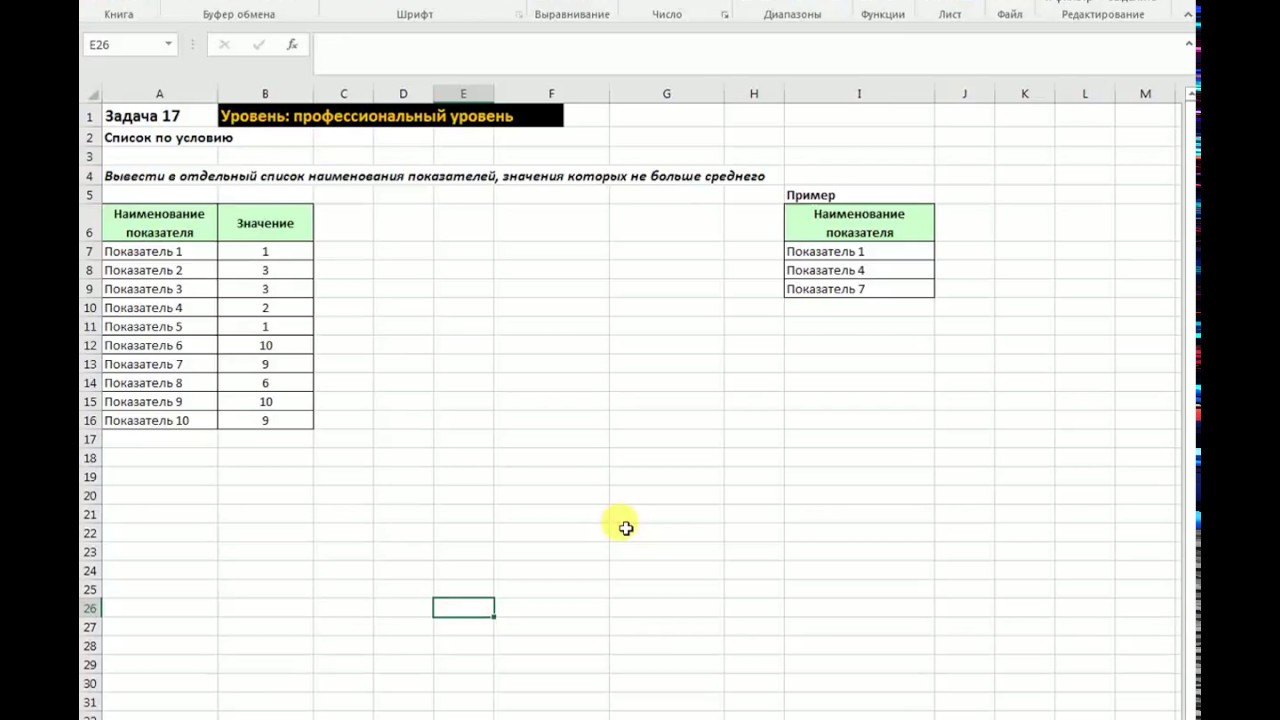Select 'Показатель 1' in column A
The height and width of the screenshot is (720, 1280).
pos(159,252)
